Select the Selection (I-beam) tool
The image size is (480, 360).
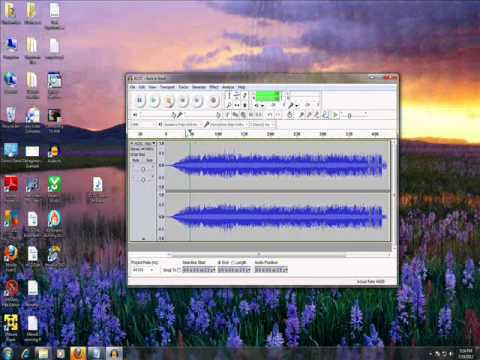click(229, 96)
